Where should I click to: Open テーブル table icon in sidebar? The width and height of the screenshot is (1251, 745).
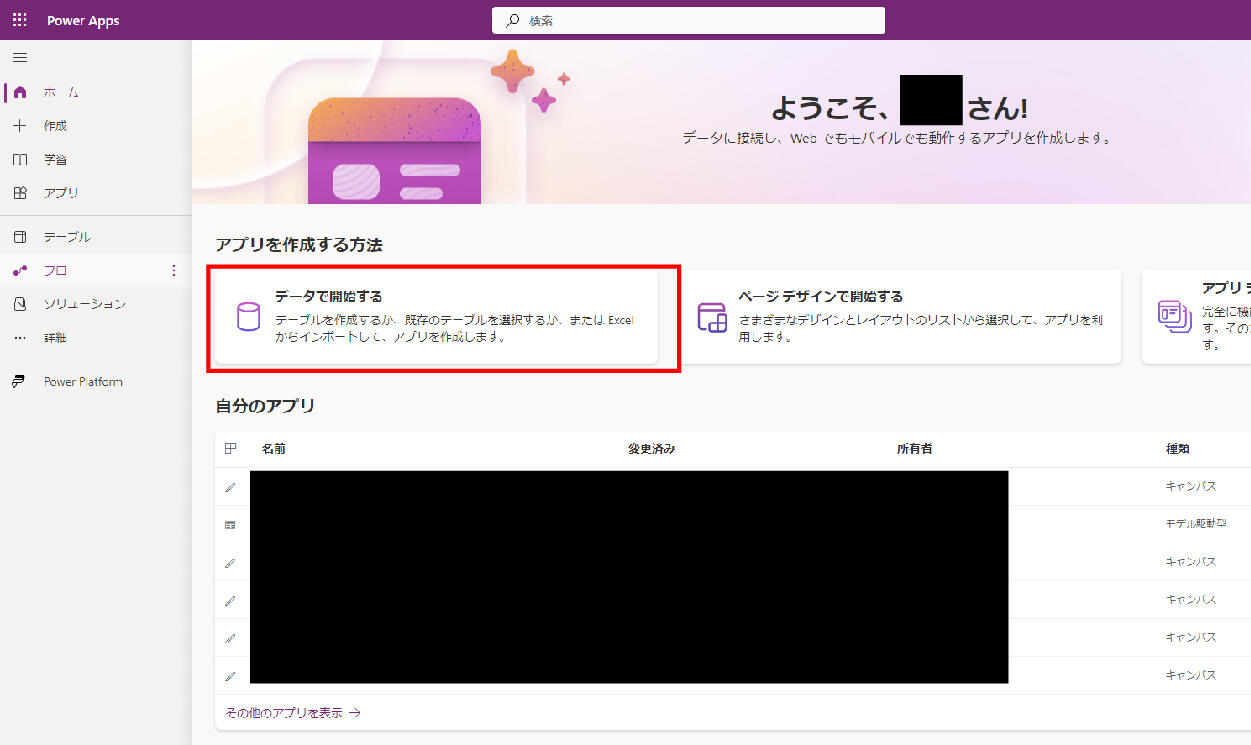coord(20,237)
